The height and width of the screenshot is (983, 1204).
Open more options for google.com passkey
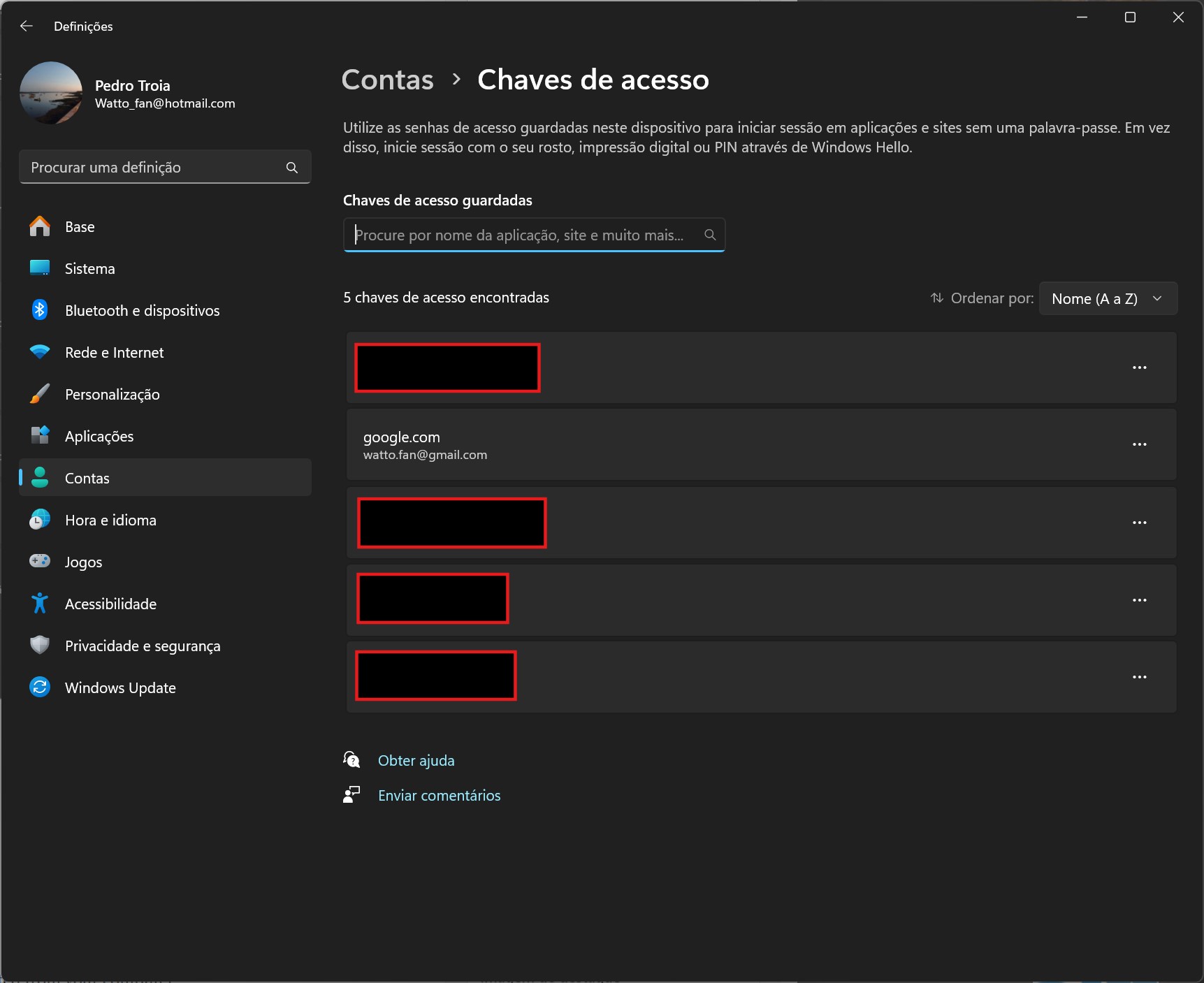1139,444
